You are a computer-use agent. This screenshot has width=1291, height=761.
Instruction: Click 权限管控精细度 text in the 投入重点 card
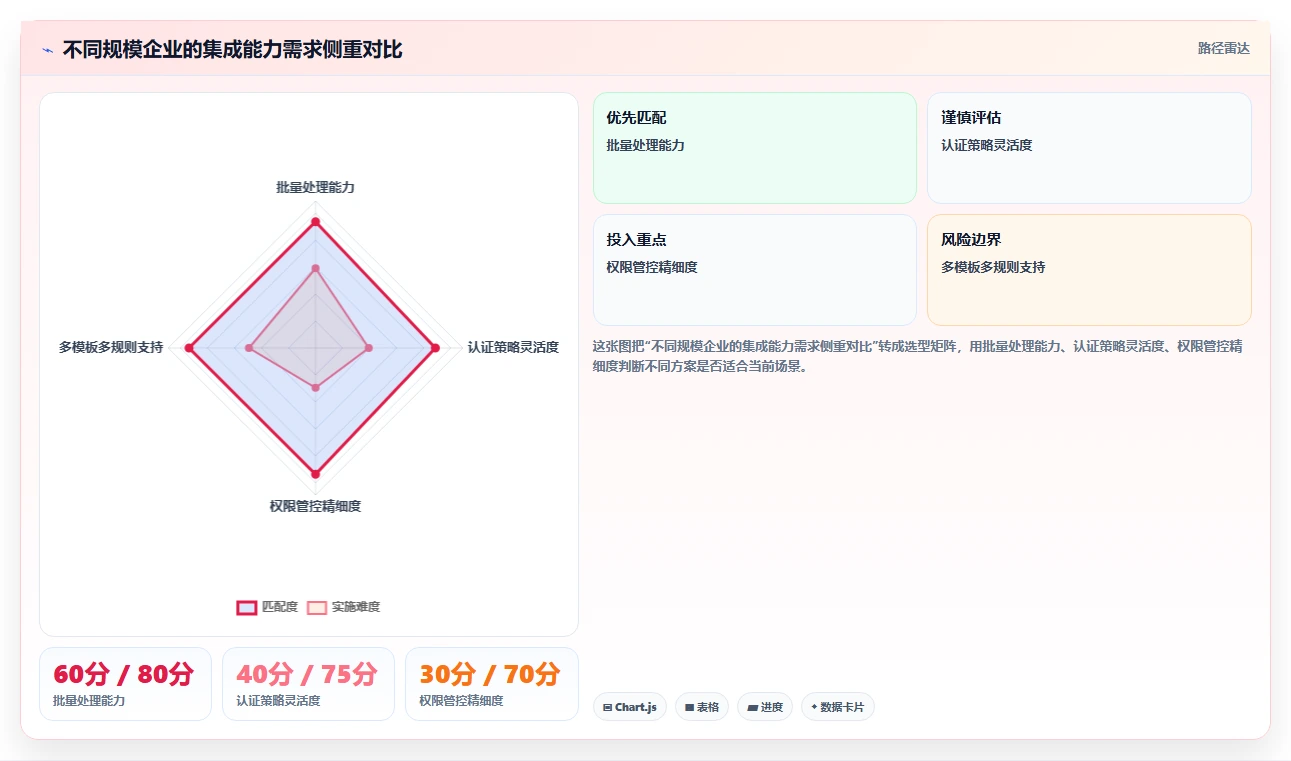pyautogui.click(x=651, y=267)
